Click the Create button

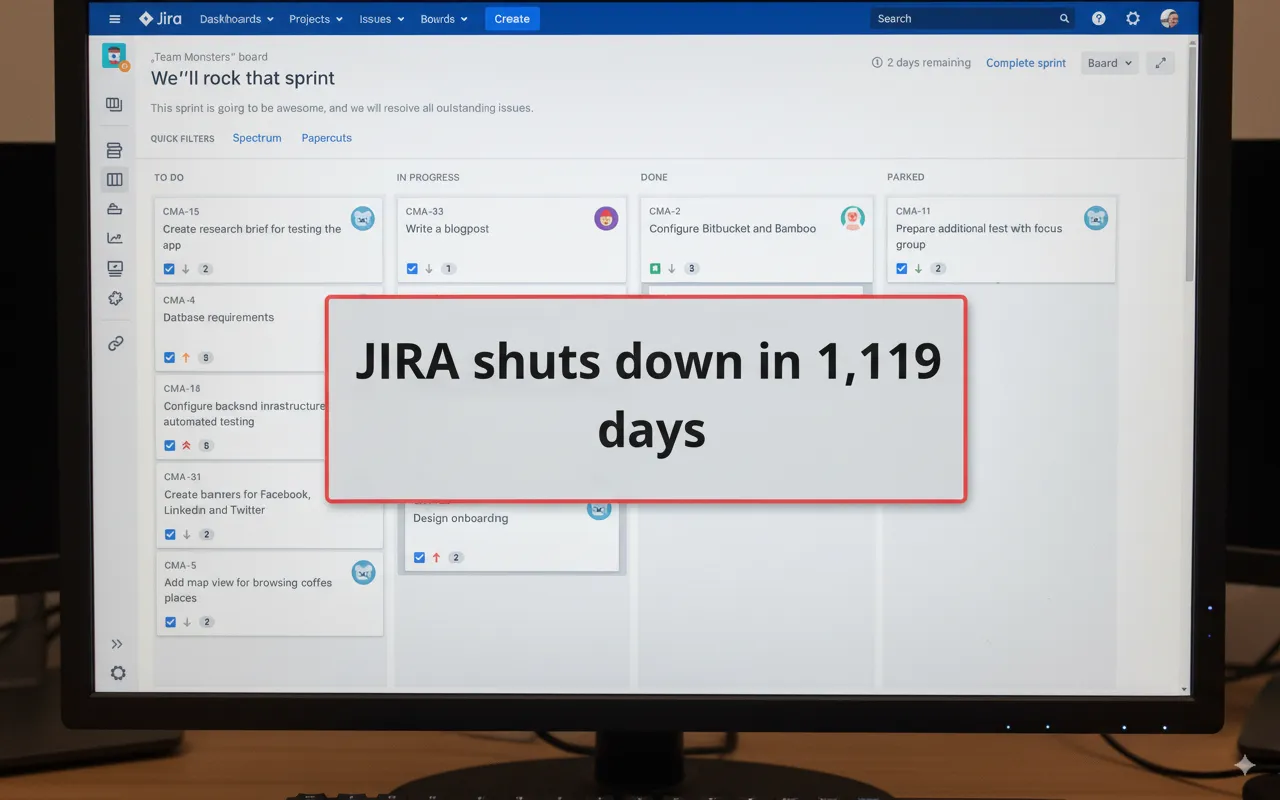pyautogui.click(x=512, y=18)
